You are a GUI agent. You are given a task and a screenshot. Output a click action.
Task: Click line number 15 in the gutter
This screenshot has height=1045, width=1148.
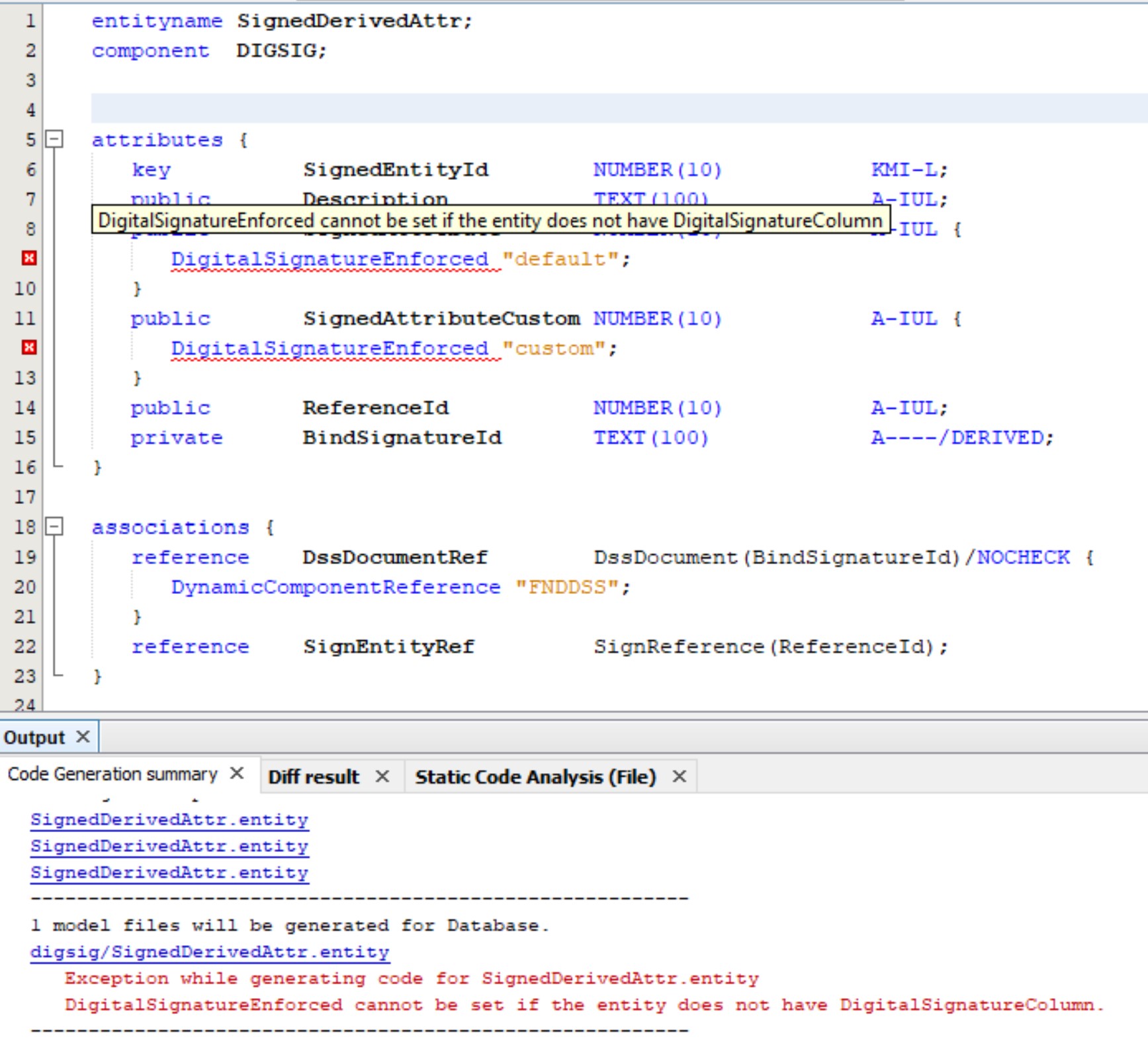tap(25, 438)
